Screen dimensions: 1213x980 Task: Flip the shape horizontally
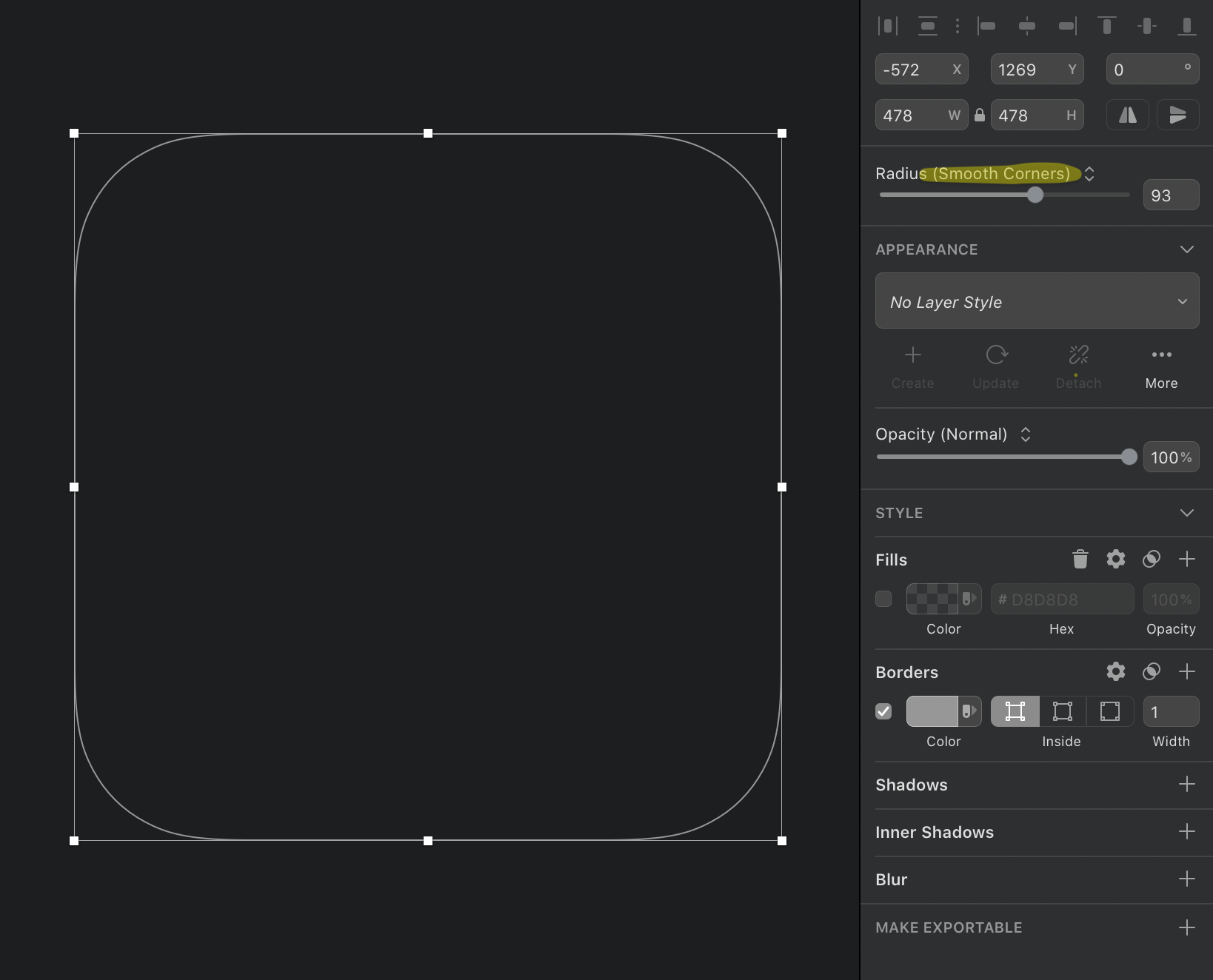pos(1128,115)
